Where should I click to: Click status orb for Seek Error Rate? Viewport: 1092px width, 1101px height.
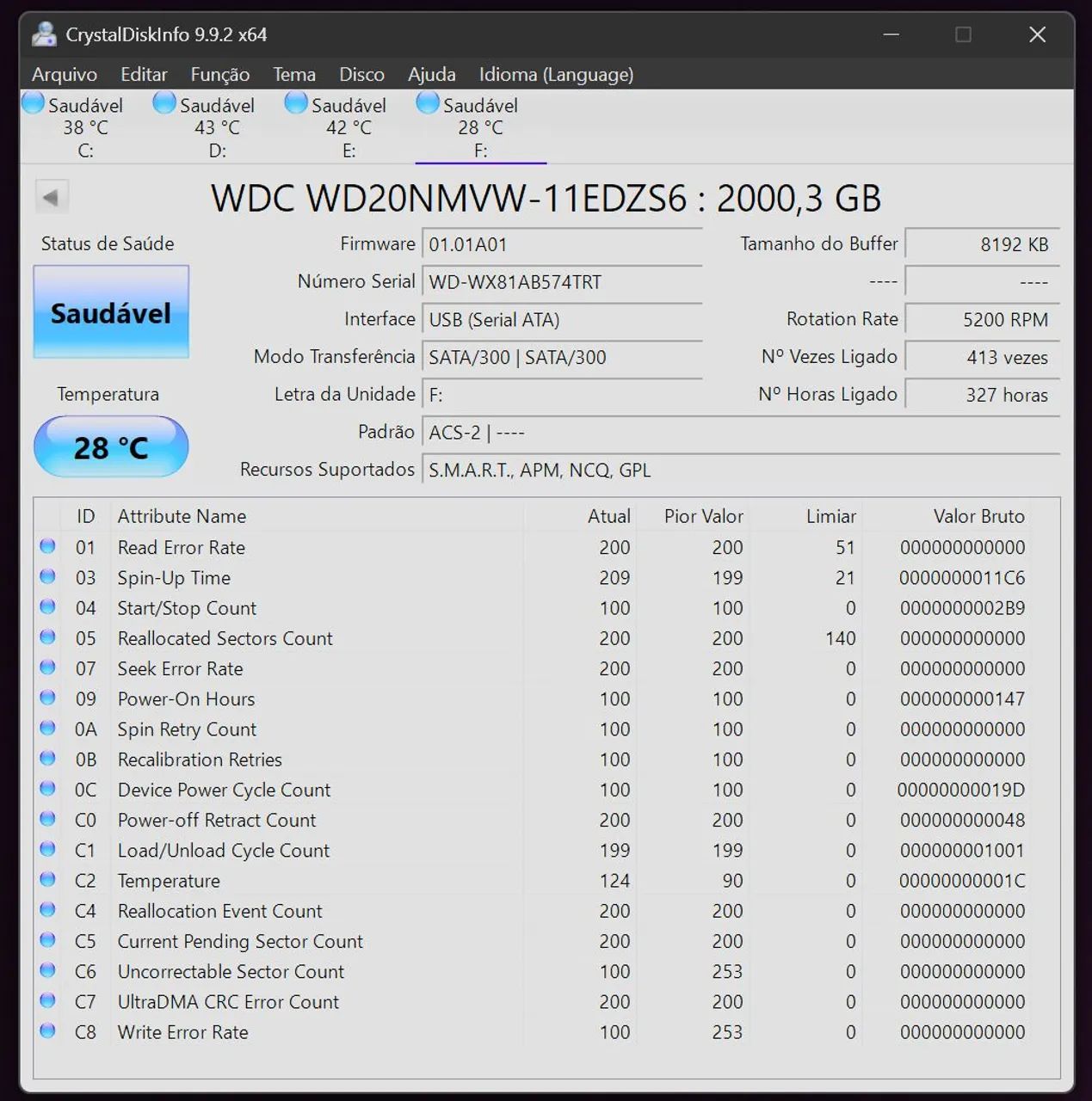47,667
